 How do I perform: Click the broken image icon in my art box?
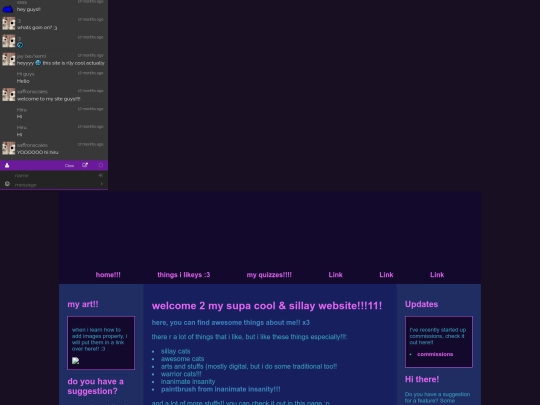pos(75,361)
